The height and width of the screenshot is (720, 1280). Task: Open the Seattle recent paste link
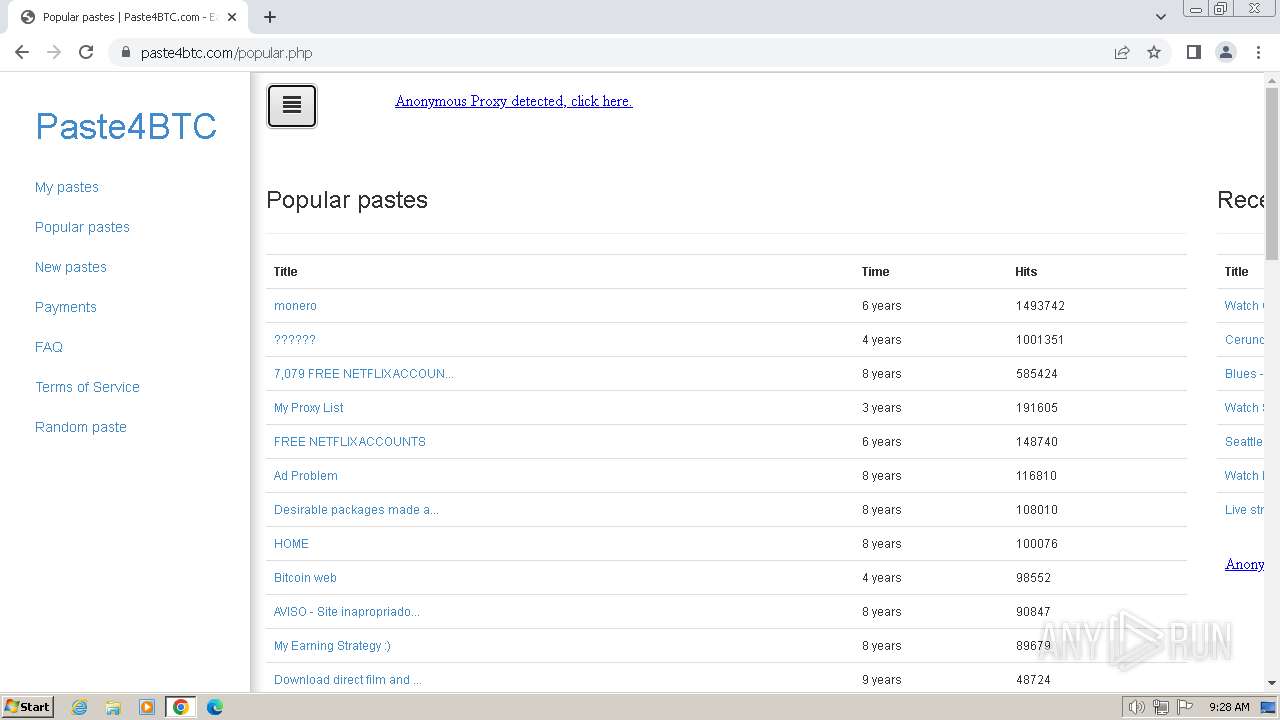click(x=1244, y=442)
